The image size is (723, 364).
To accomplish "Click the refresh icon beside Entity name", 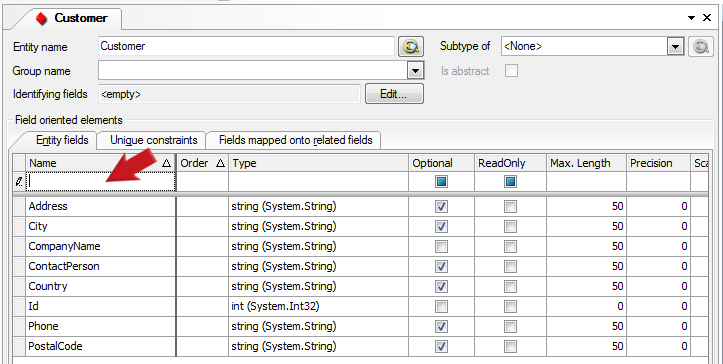I will point(410,47).
